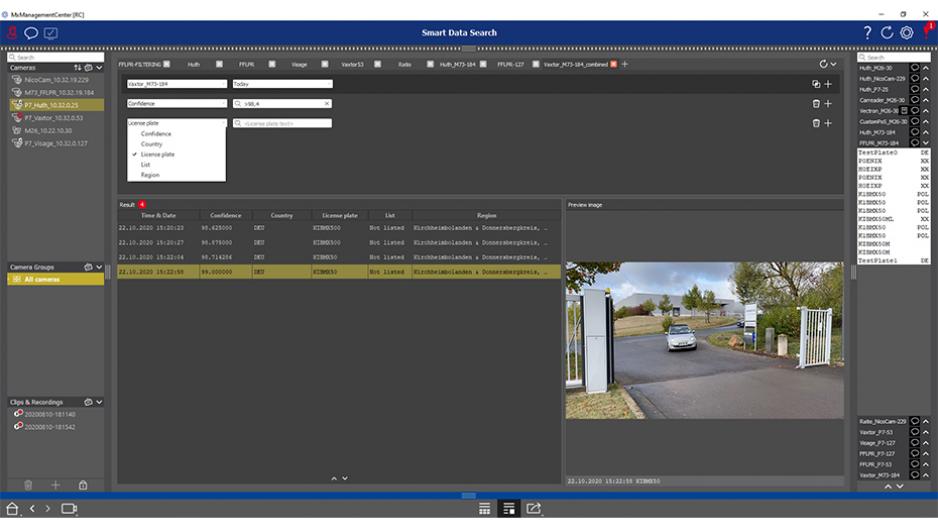
Task: Click the Camera Groups panel view icon
Action: [89, 267]
